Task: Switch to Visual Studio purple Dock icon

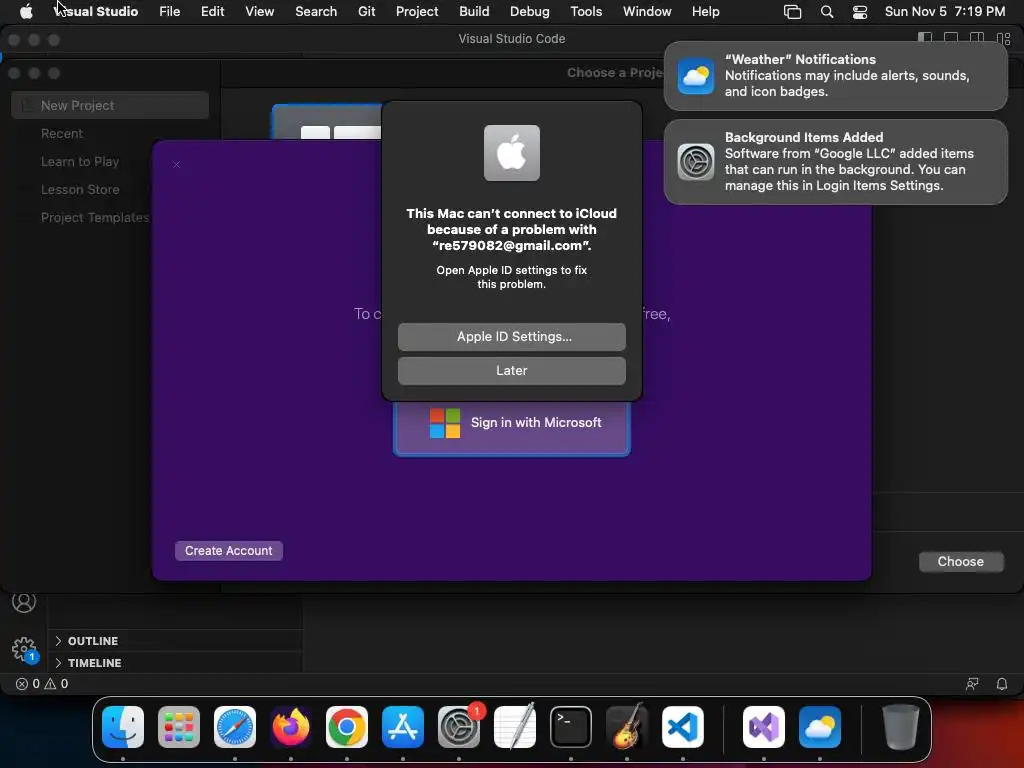Action: pyautogui.click(x=763, y=727)
